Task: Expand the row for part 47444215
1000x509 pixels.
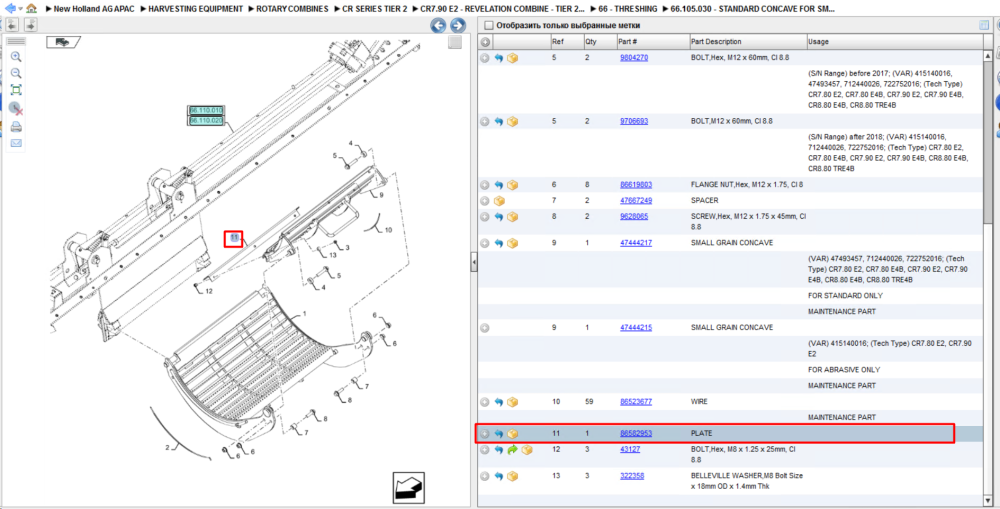Action: coord(485,328)
